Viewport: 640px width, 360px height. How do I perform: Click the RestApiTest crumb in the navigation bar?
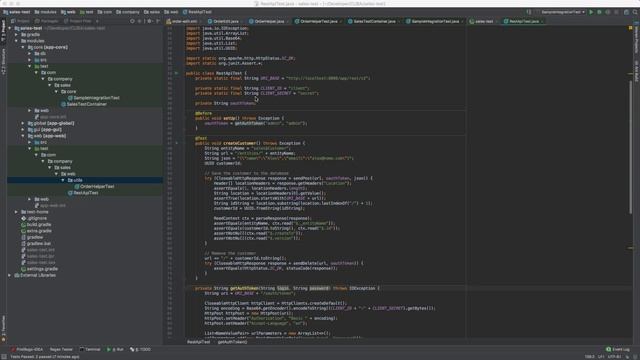coord(198,12)
